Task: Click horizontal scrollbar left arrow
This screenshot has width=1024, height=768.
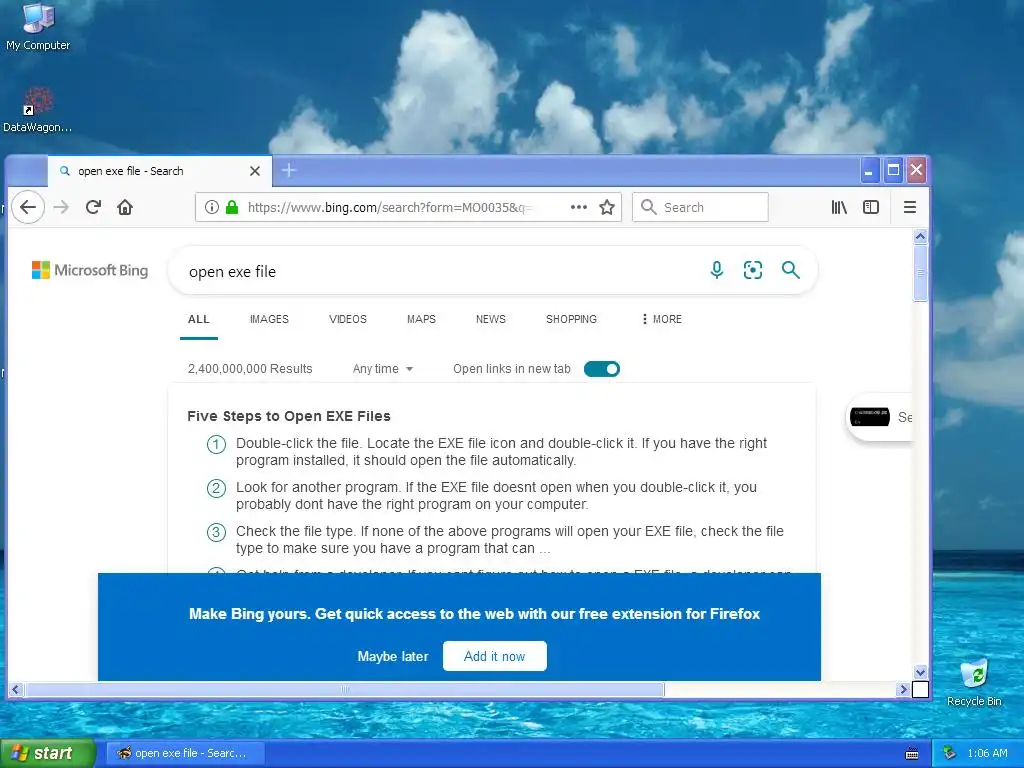Action: (16, 690)
